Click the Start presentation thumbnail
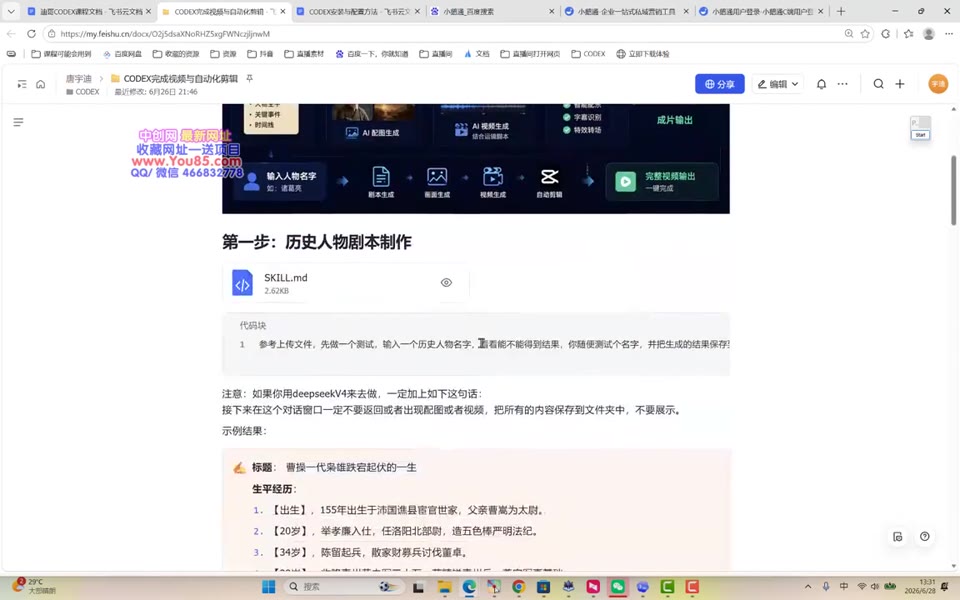This screenshot has height=600, width=960. [920, 128]
